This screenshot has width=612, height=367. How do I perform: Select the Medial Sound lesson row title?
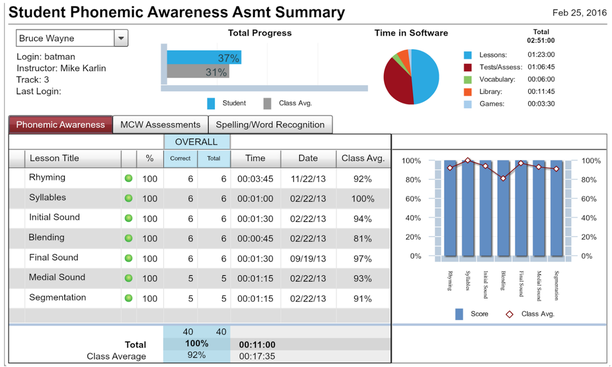(57, 277)
